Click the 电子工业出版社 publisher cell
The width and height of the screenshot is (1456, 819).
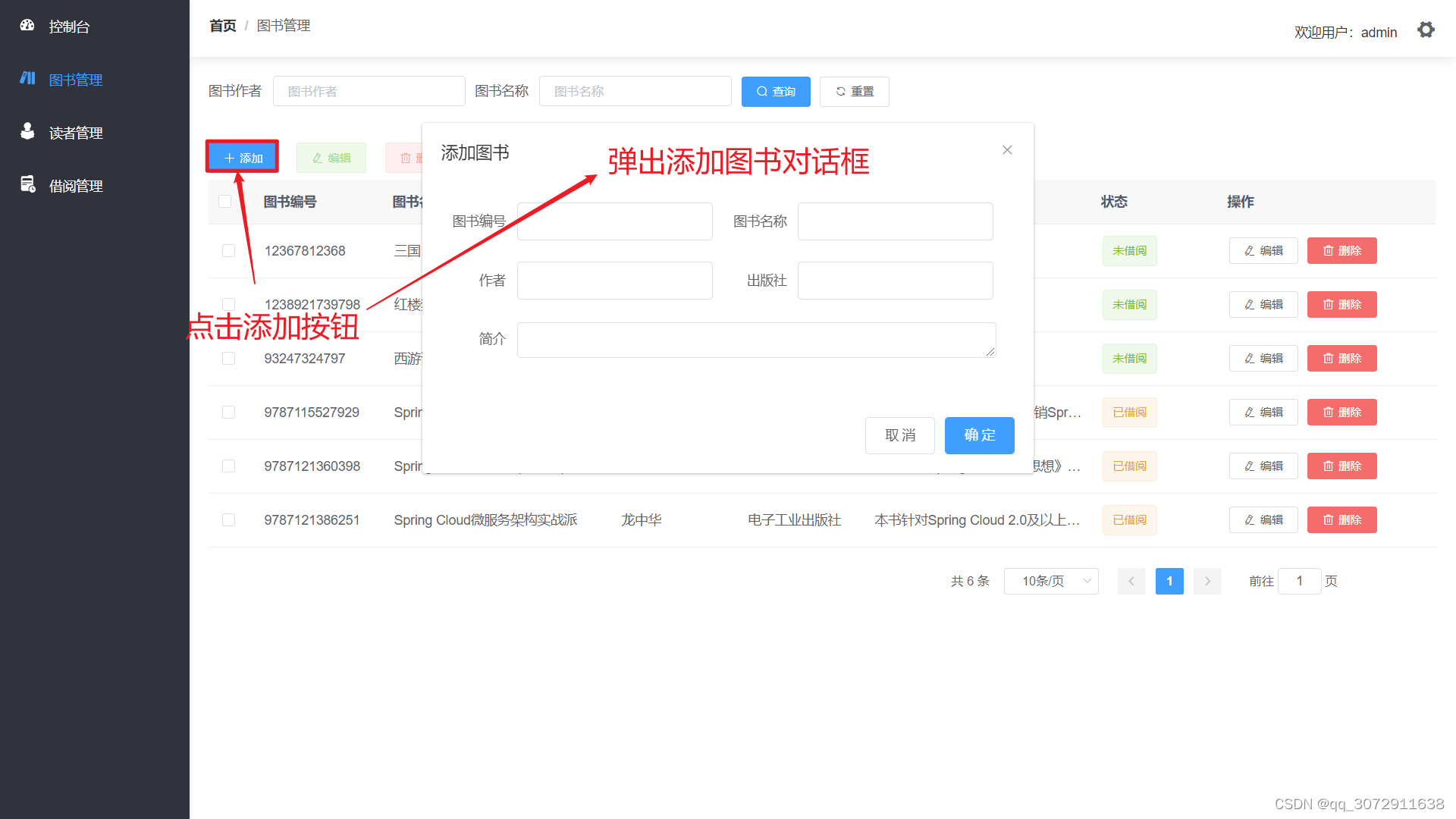click(795, 520)
